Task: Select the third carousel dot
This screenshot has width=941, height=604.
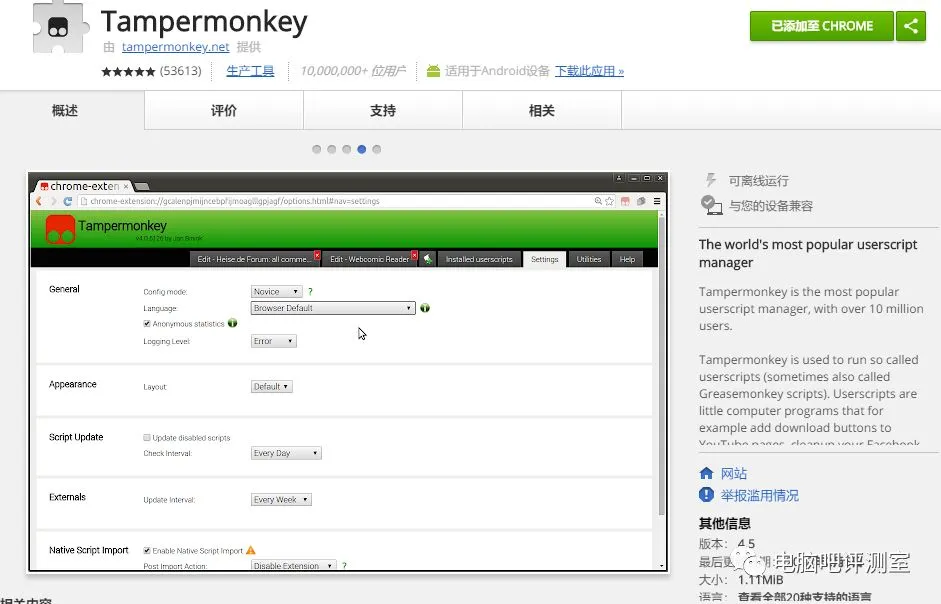Action: click(x=346, y=149)
